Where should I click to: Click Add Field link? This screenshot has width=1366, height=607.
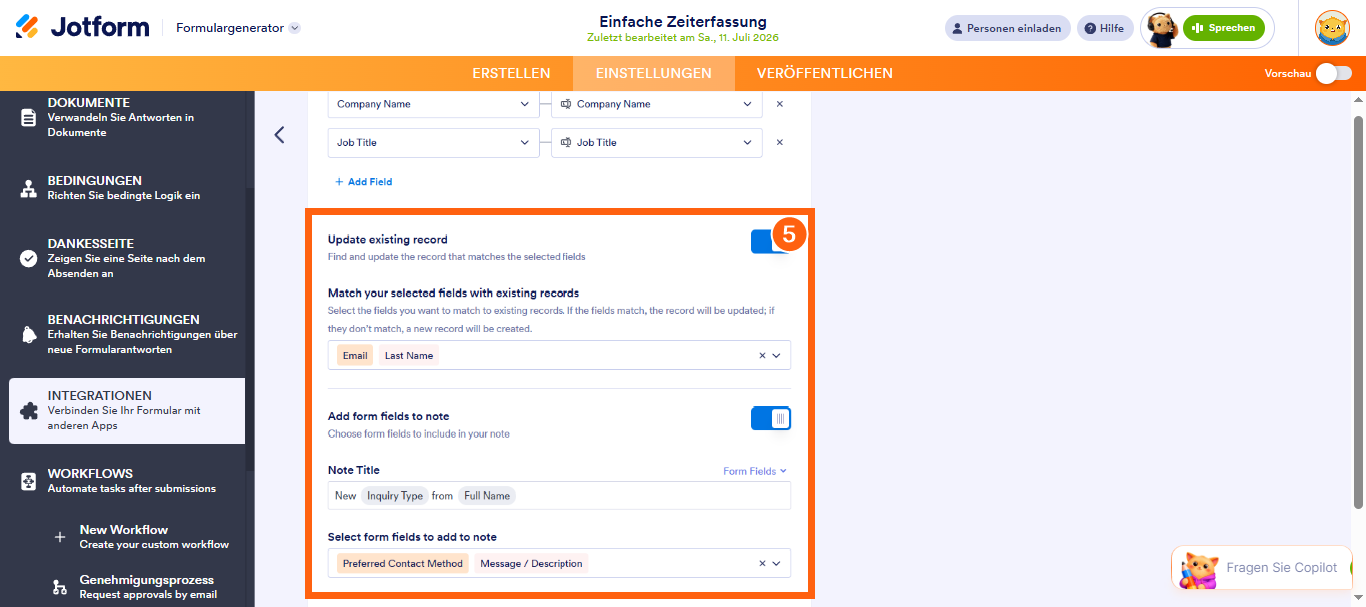click(x=363, y=182)
